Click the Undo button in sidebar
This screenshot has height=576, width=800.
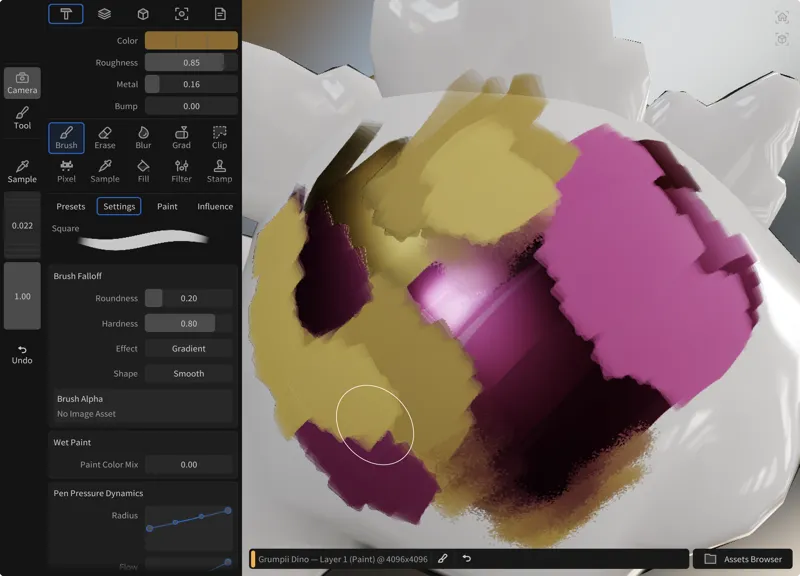[22, 354]
